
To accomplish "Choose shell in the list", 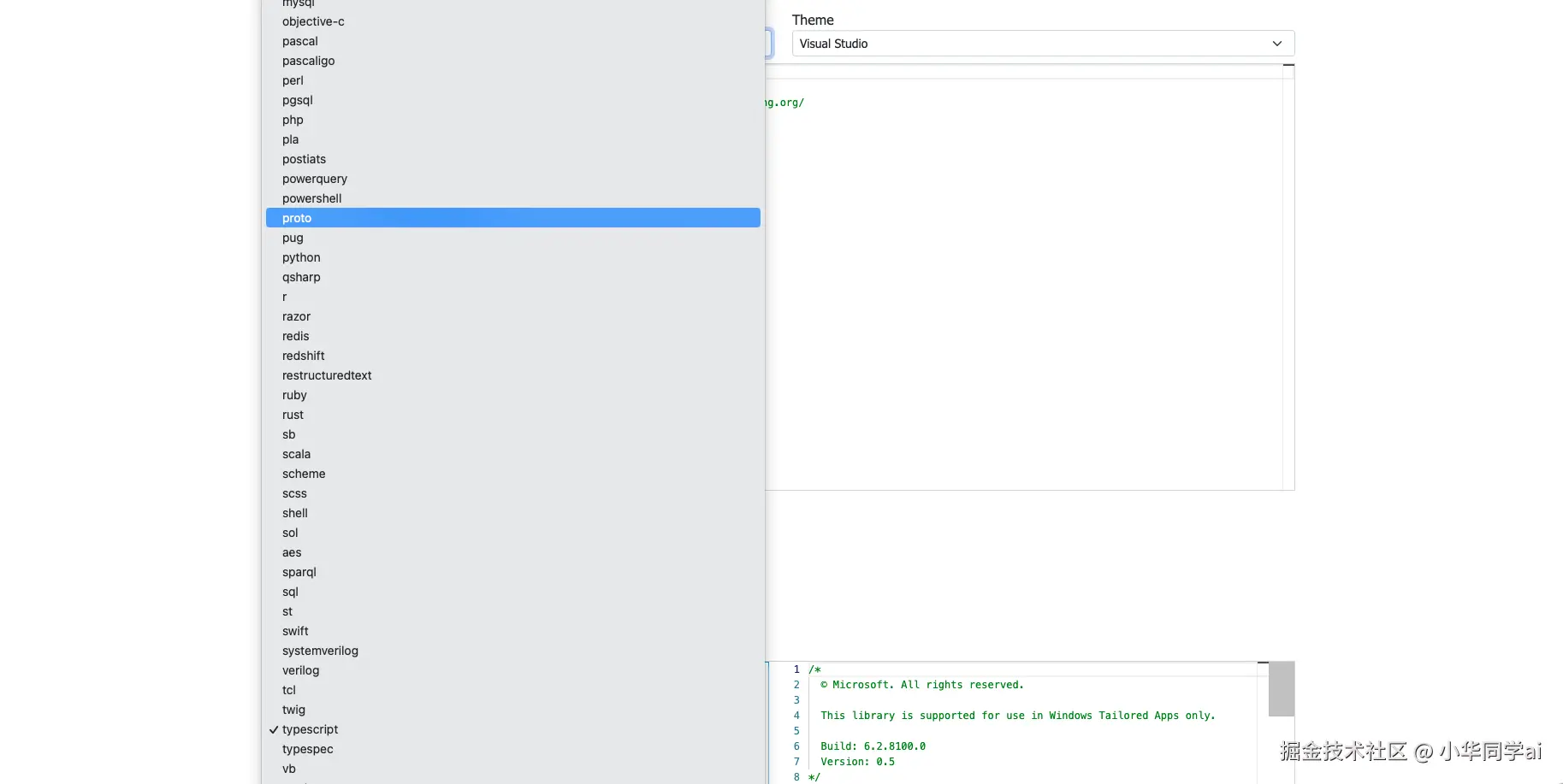I will [x=513, y=513].
